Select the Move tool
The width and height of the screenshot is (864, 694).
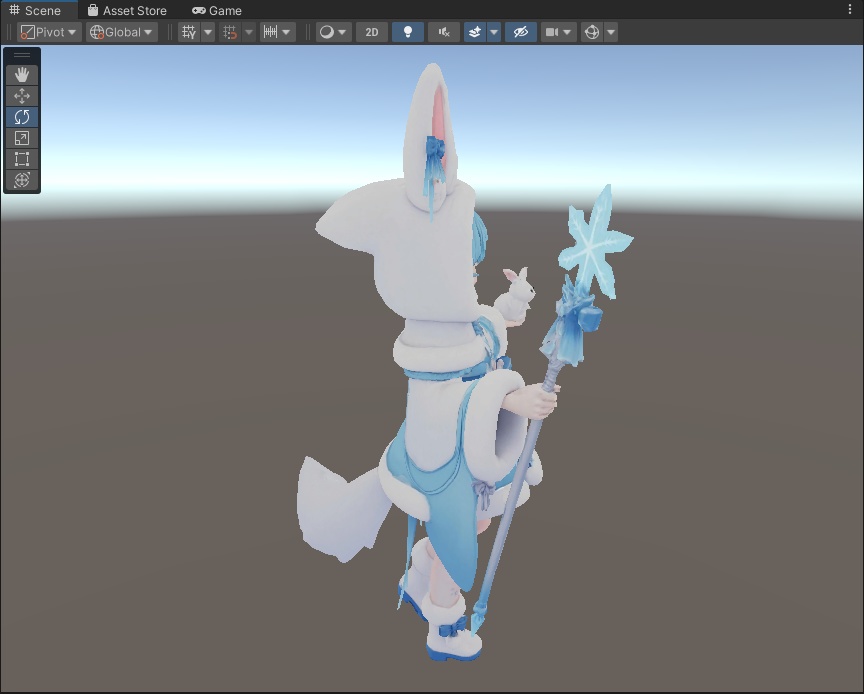pyautogui.click(x=22, y=94)
